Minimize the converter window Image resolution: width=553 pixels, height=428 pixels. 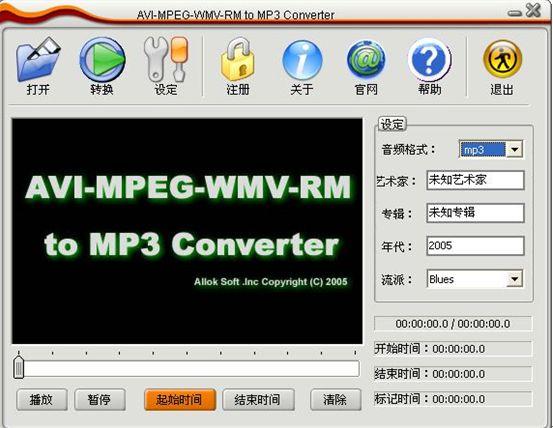(x=515, y=13)
